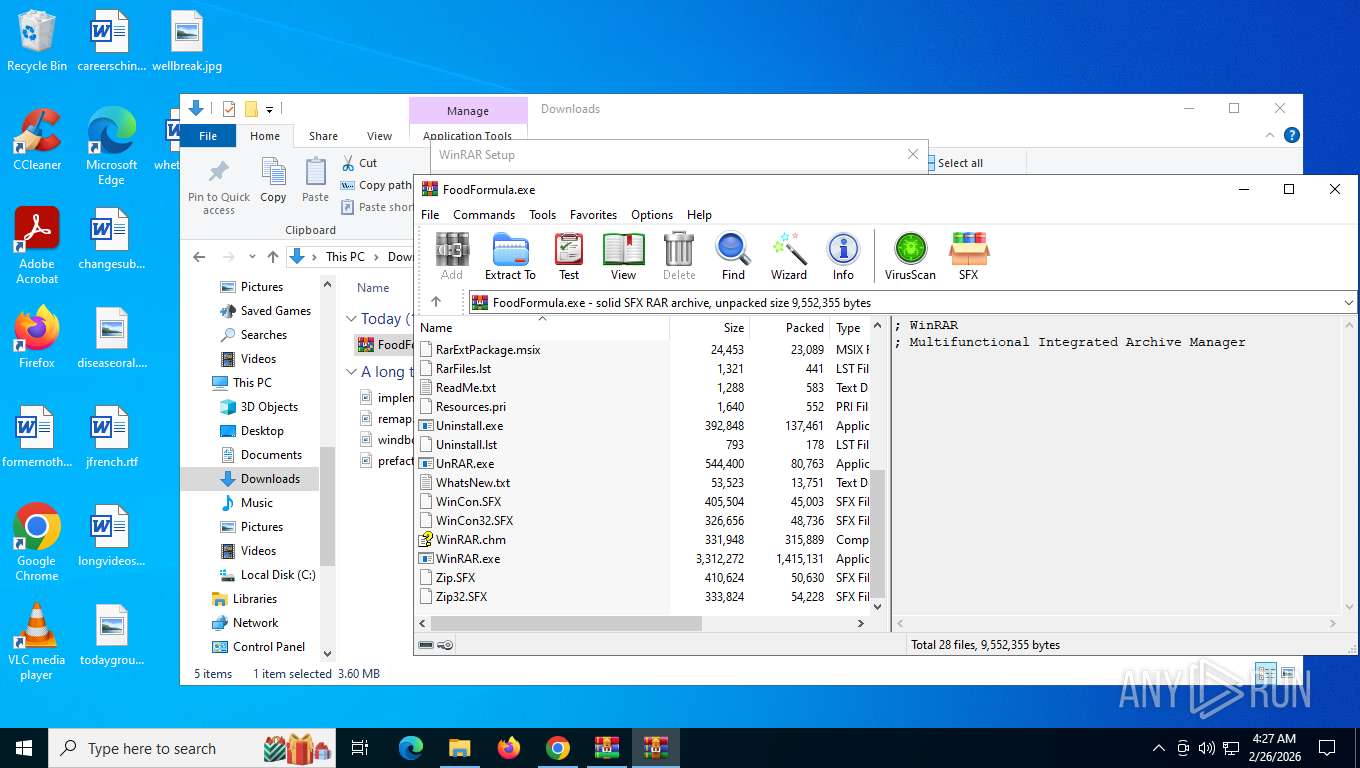The width and height of the screenshot is (1360, 768).
Task: Collapse the A long time ago group
Action: click(x=352, y=372)
